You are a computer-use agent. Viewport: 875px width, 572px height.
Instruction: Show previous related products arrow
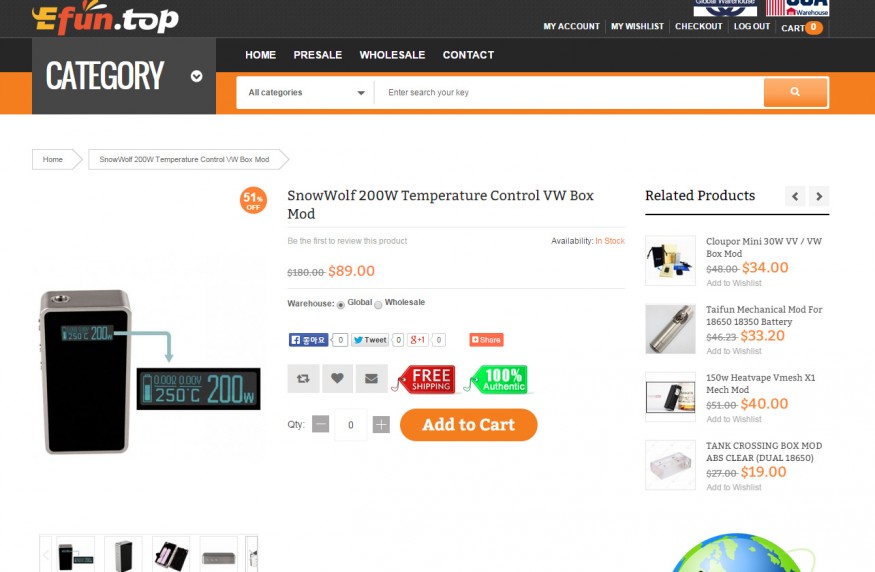(x=795, y=196)
